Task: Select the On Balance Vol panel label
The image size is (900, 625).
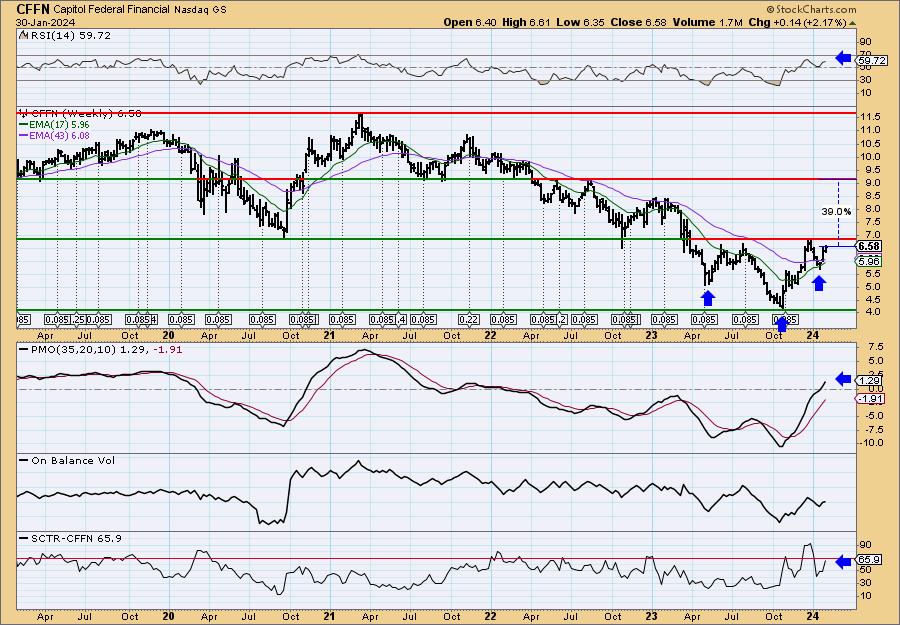Action: coord(72,460)
